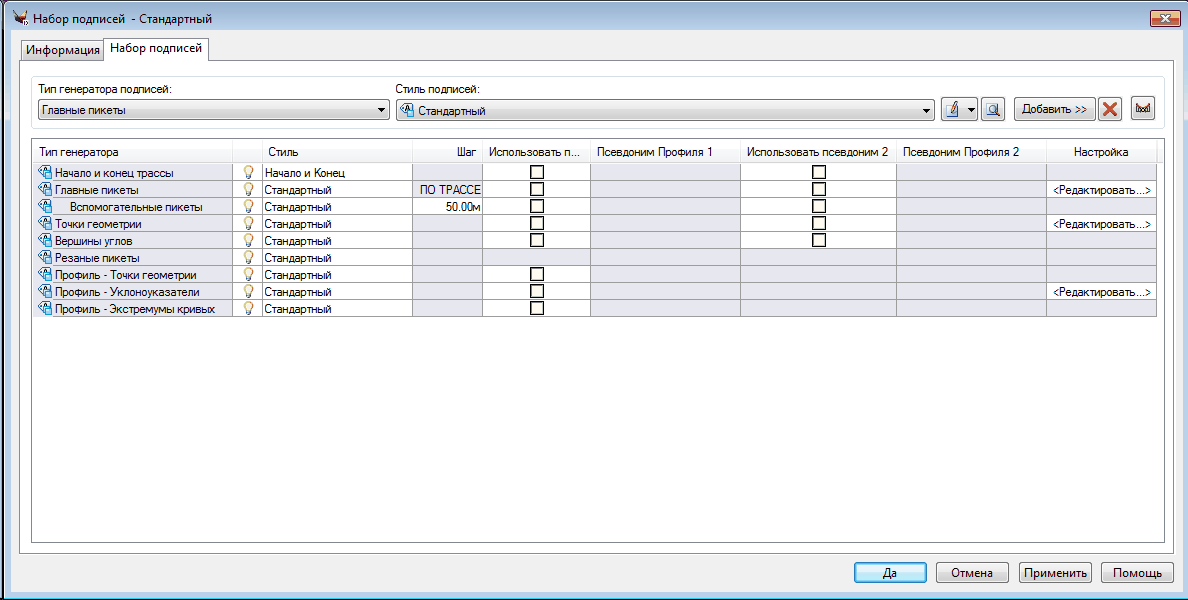Click label icon beside Резаные пикеты
Image resolution: width=1188 pixels, height=600 pixels.
[45, 258]
